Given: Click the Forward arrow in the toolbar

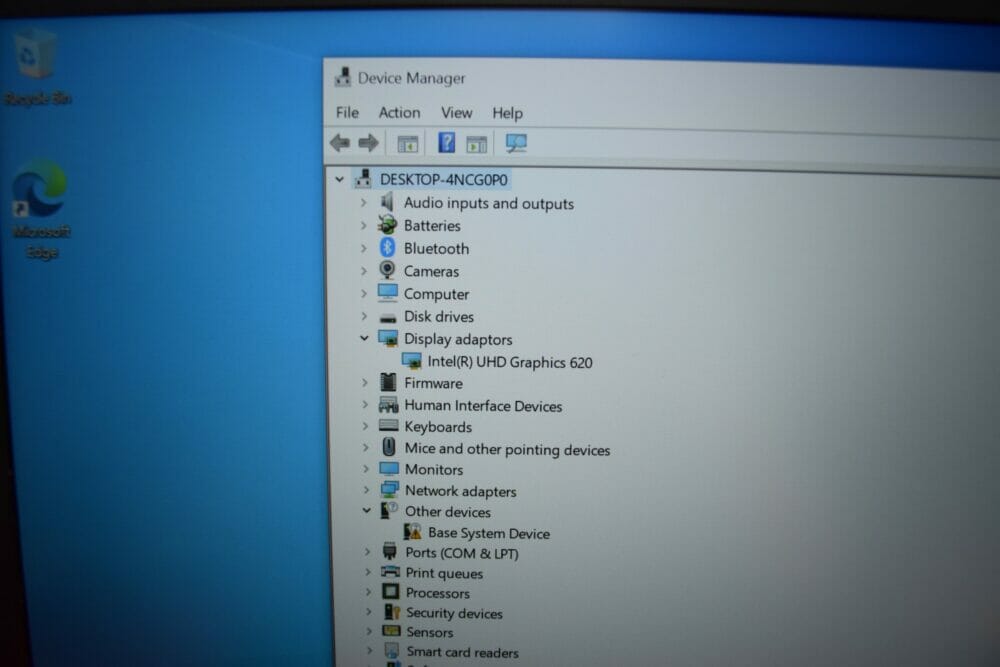Looking at the screenshot, I should click(x=368, y=143).
